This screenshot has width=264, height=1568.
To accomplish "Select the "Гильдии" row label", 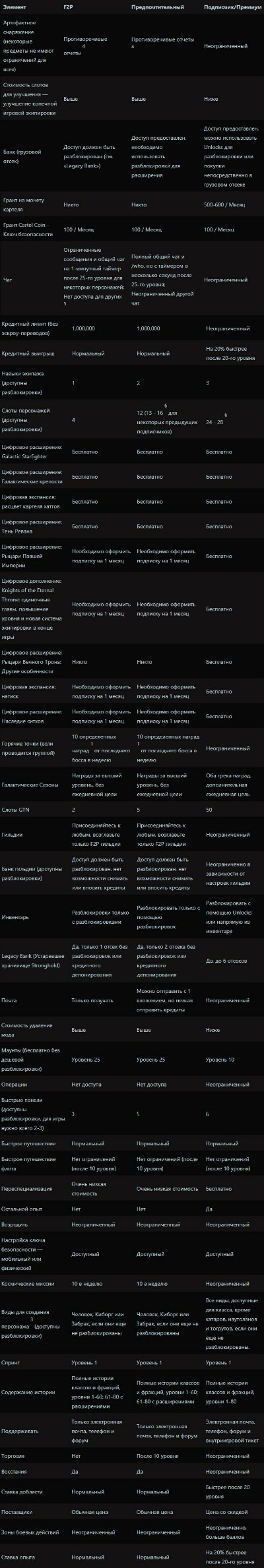I will pyautogui.click(x=13, y=834).
